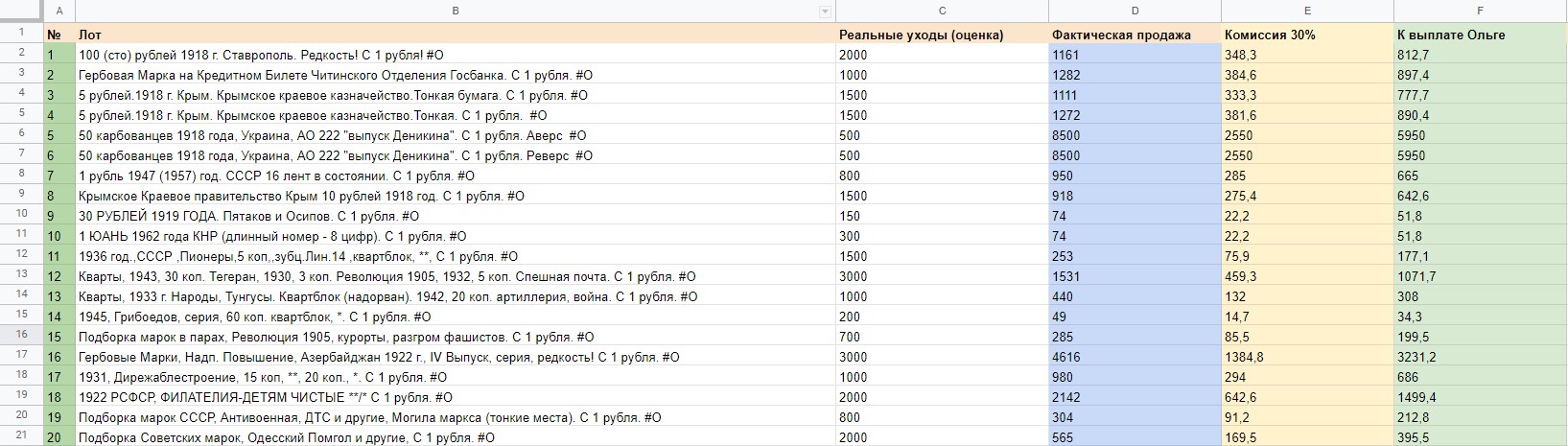1568x446 pixels.
Task: Select the lot "100 (сто) рублей 1918 г. Ставрополь"
Action: point(456,55)
